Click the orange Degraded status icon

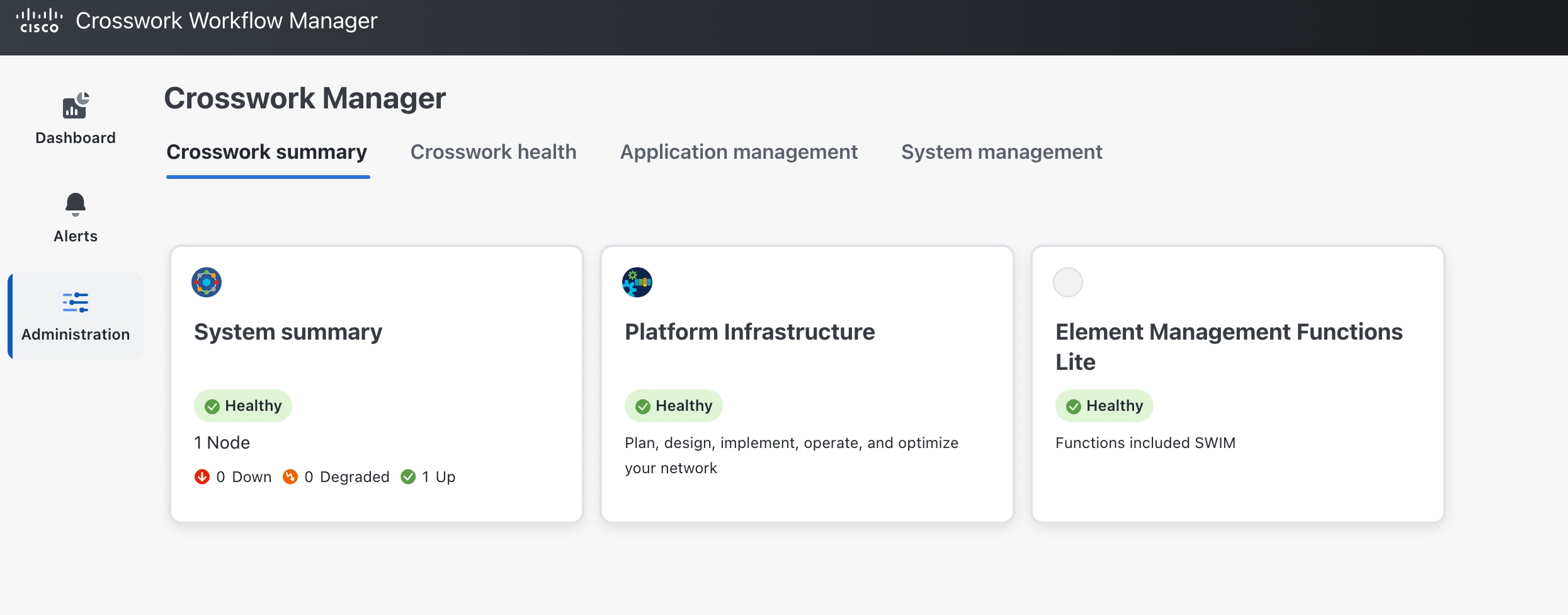pyautogui.click(x=290, y=476)
